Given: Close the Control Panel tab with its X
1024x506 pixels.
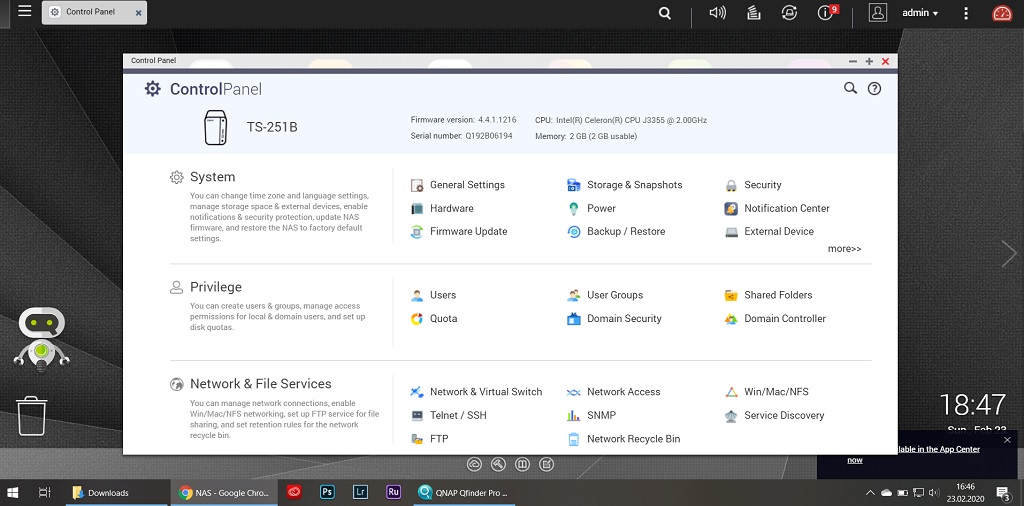Looking at the screenshot, I should click(138, 12).
